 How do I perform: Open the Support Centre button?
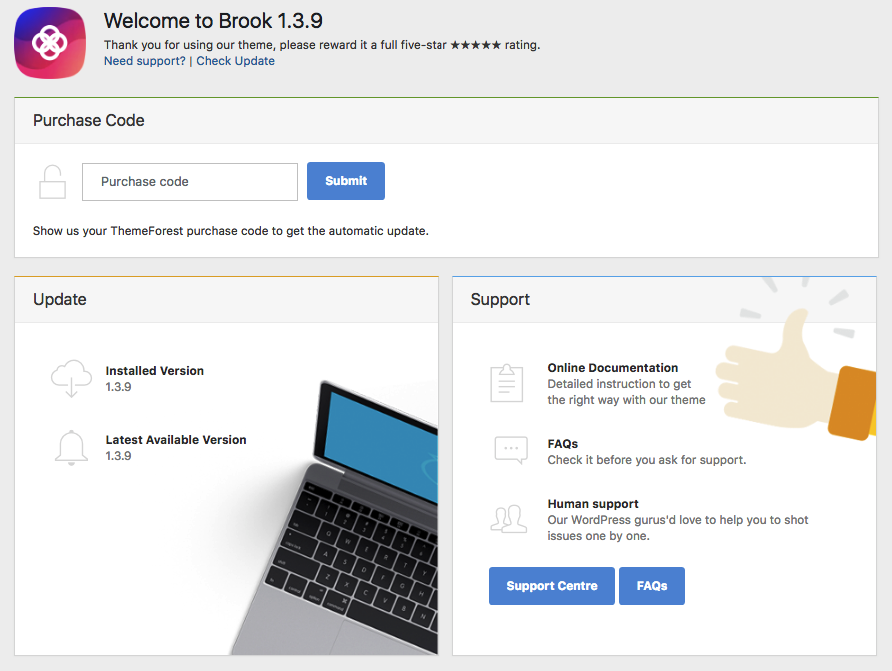click(x=552, y=586)
